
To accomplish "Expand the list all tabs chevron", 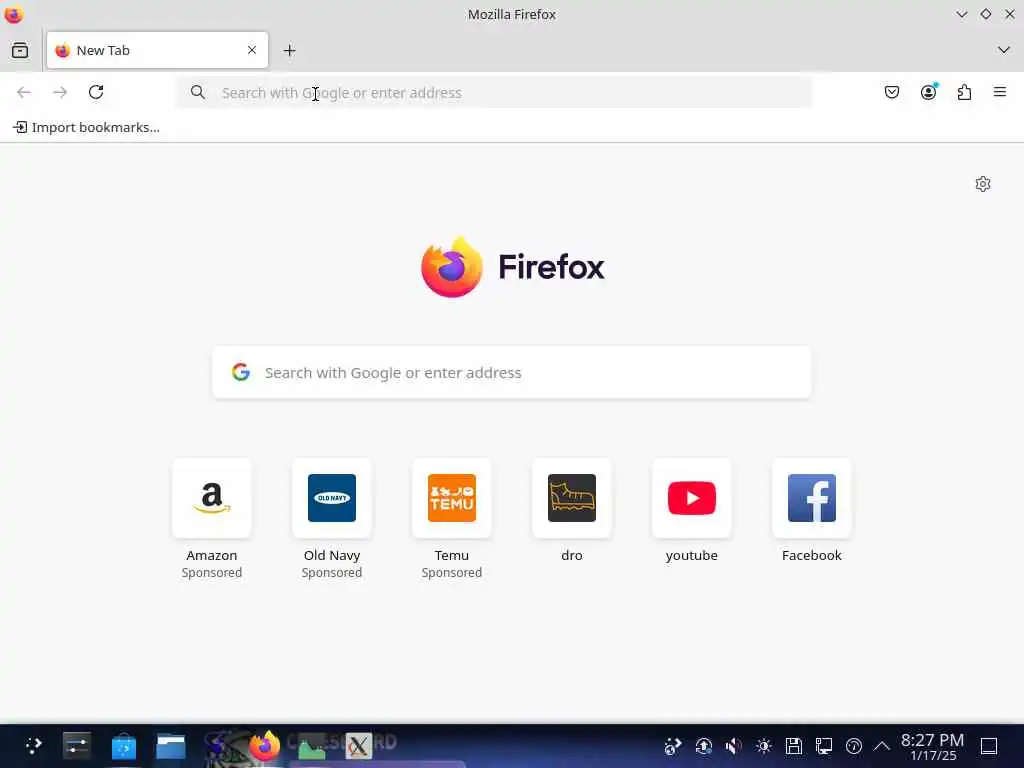I will click(1004, 50).
